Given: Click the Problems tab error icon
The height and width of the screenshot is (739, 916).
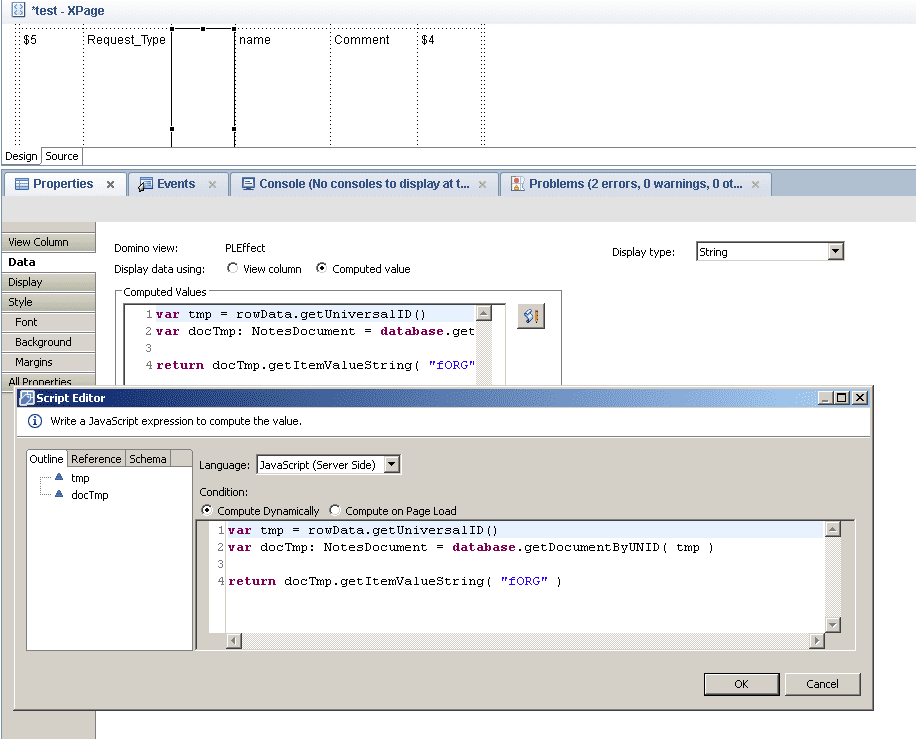Looking at the screenshot, I should 517,184.
